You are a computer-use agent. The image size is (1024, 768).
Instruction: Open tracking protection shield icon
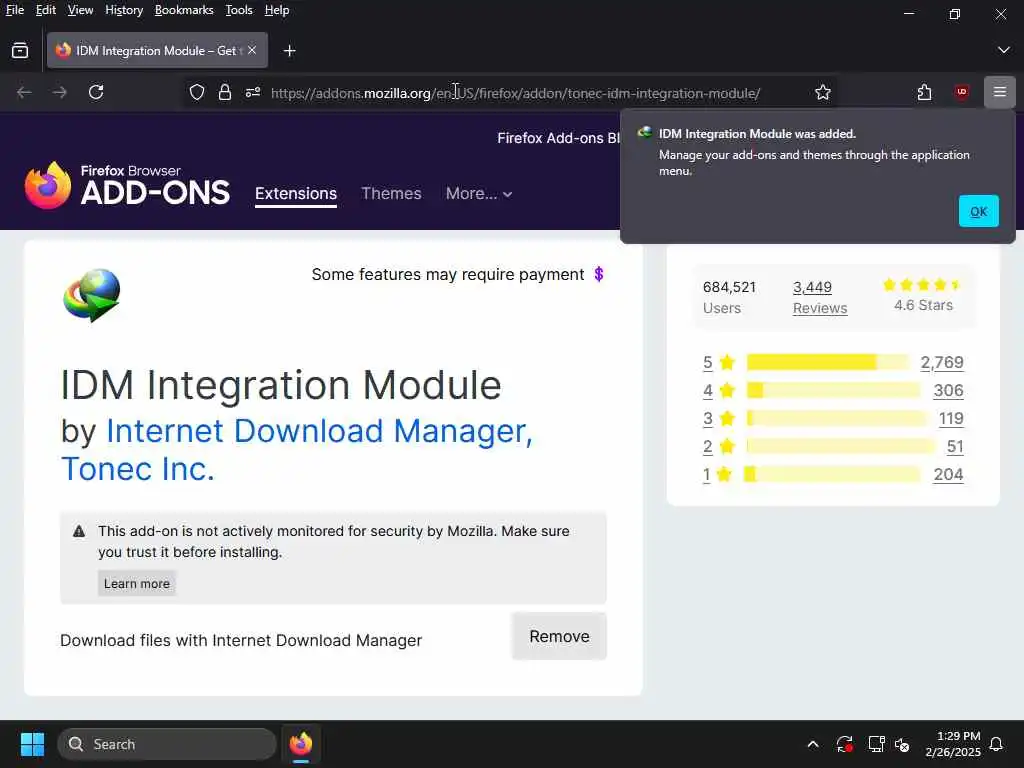pyautogui.click(x=197, y=93)
